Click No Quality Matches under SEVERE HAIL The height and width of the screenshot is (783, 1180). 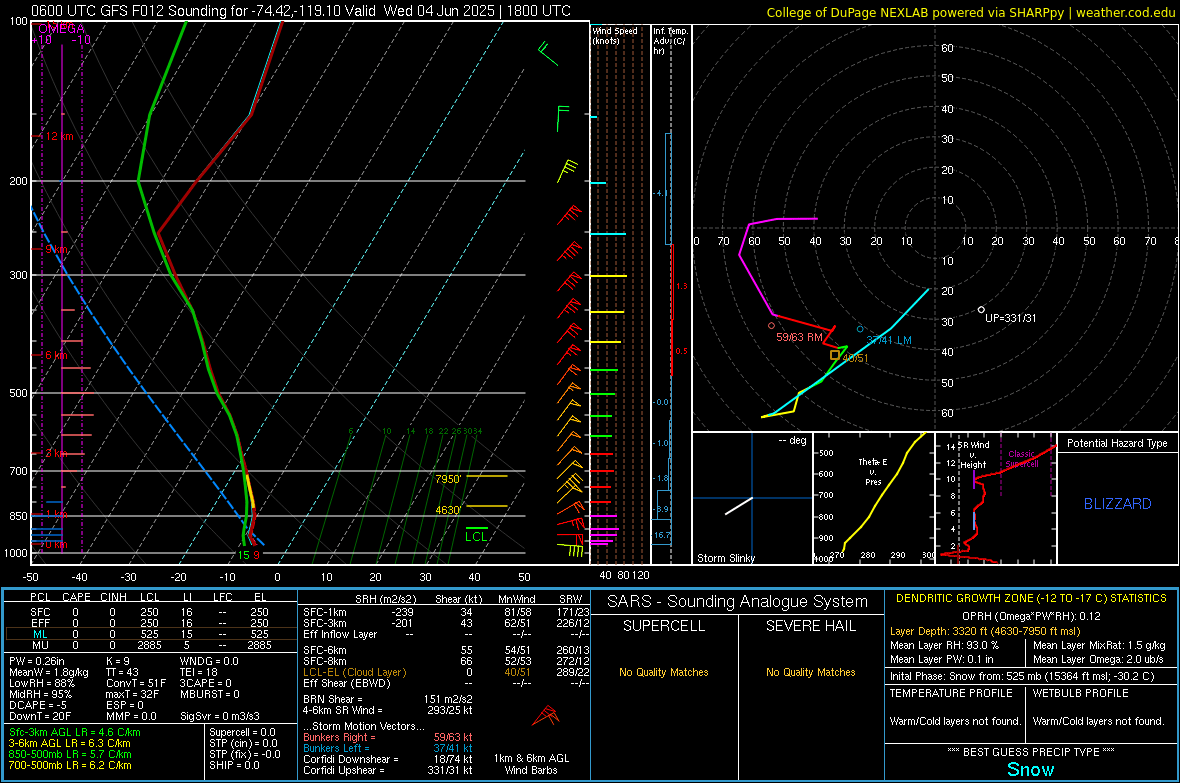810,672
